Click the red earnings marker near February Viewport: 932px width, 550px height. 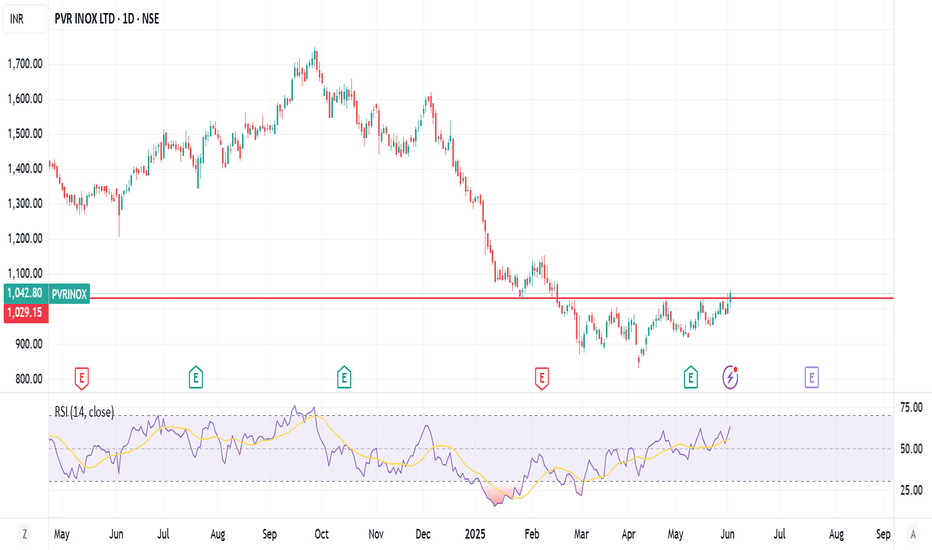(x=541, y=378)
